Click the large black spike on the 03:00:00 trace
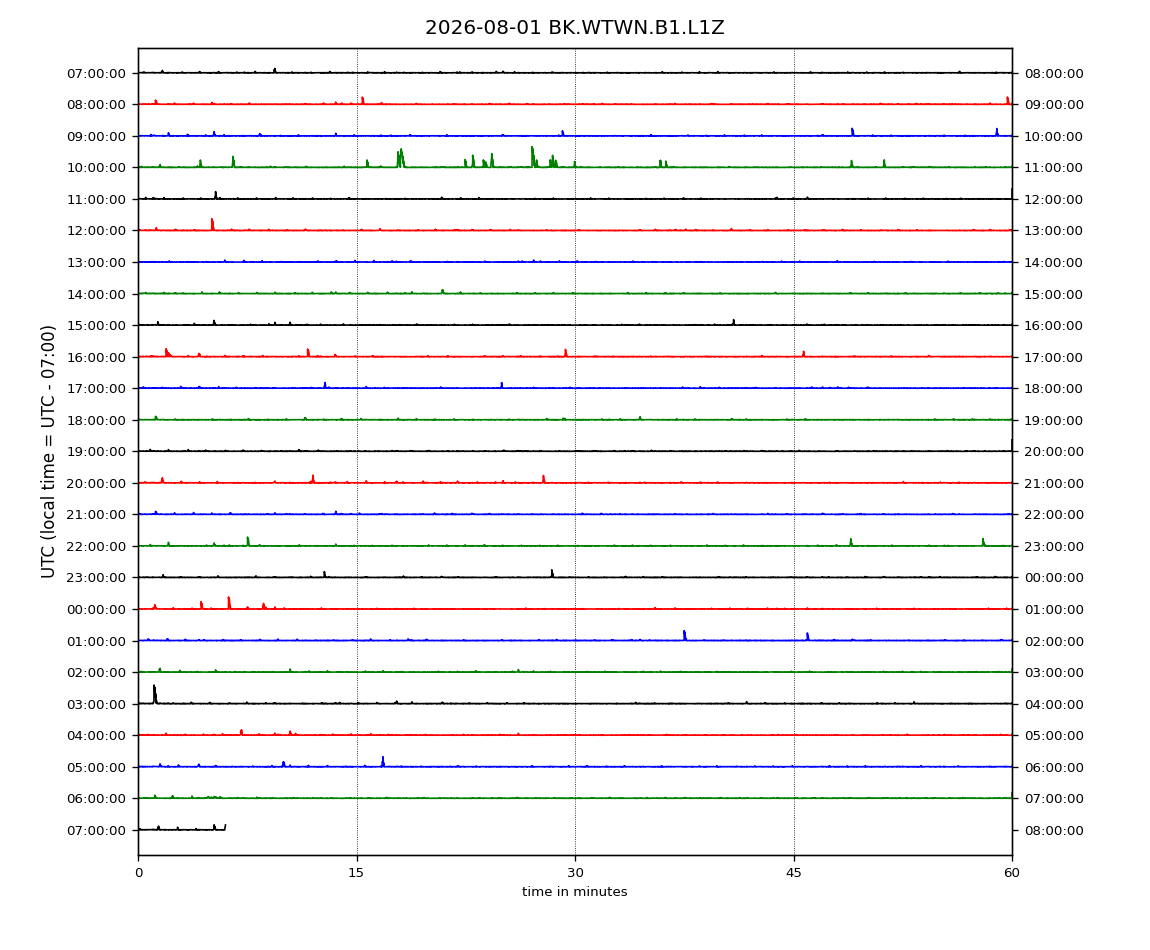The width and height of the screenshot is (1150, 950). 155,694
